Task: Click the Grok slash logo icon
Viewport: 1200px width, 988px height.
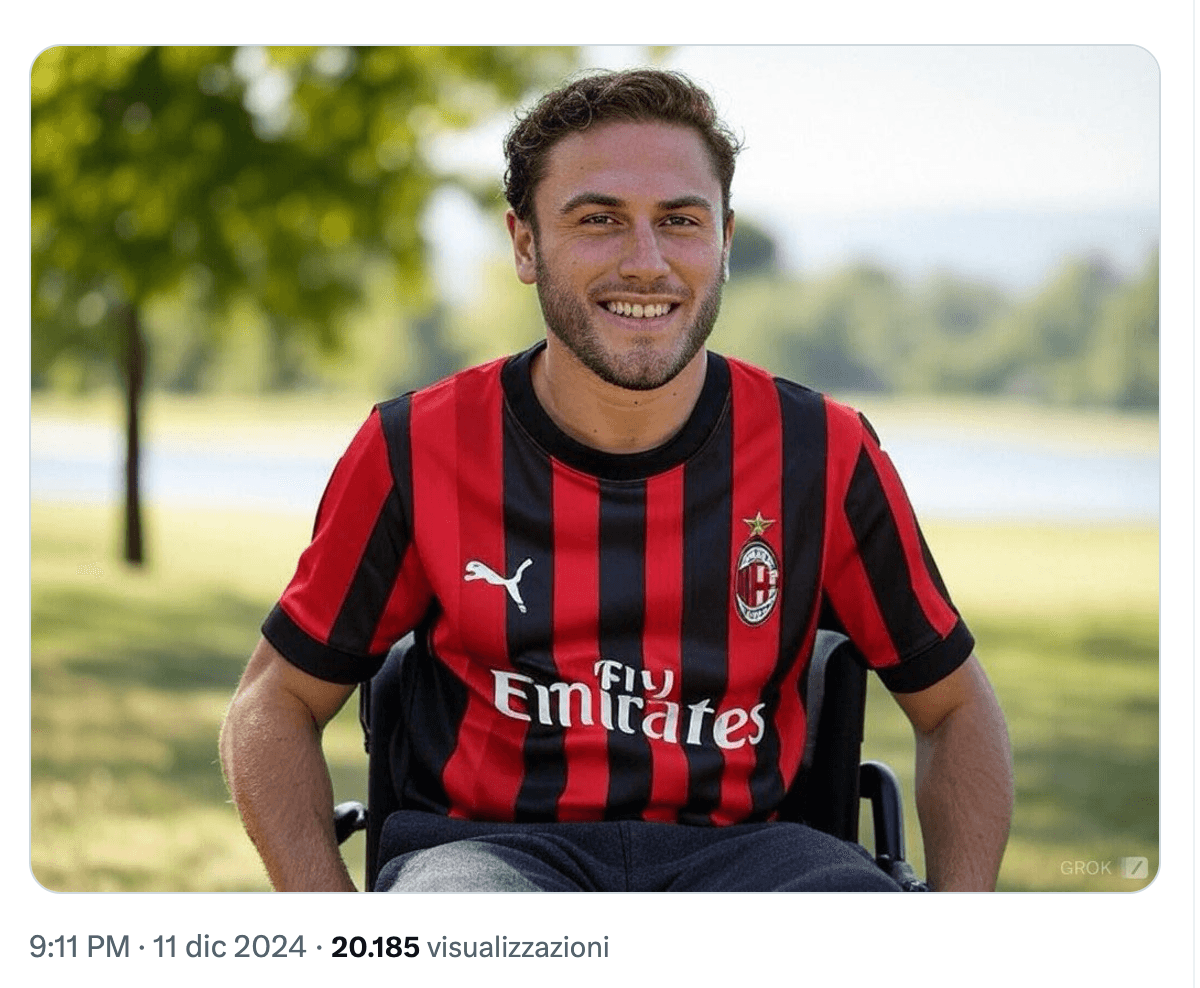Action: [1134, 868]
